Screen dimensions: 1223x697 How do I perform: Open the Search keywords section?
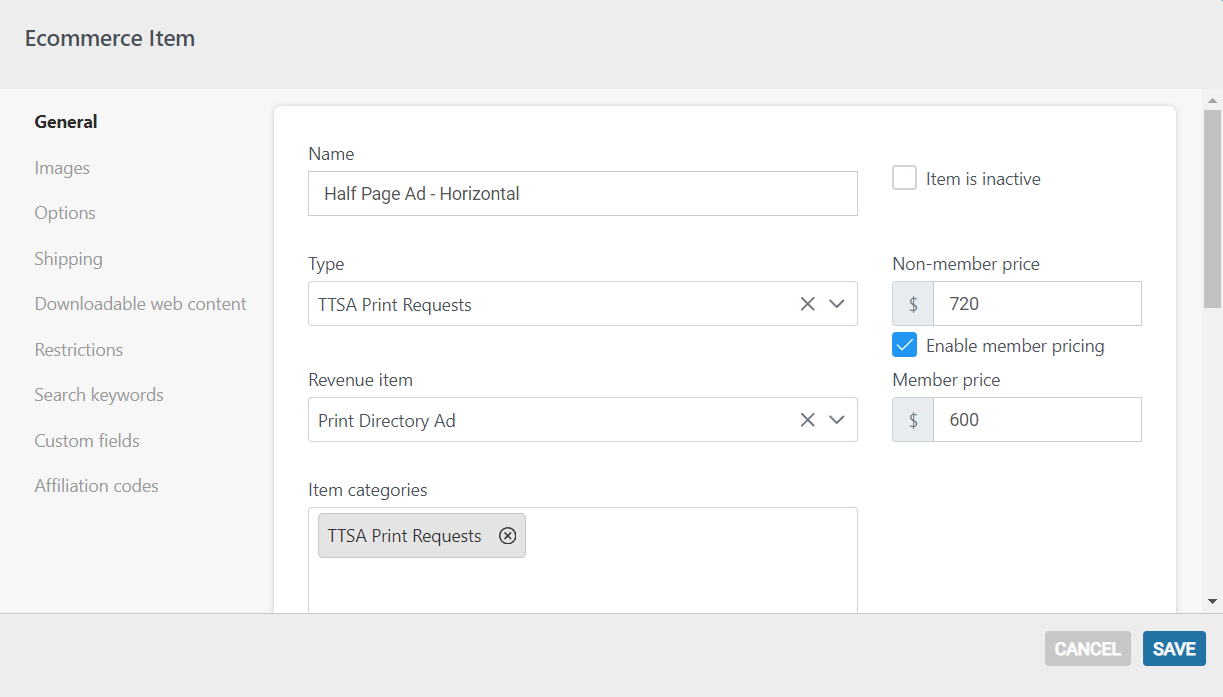99,395
